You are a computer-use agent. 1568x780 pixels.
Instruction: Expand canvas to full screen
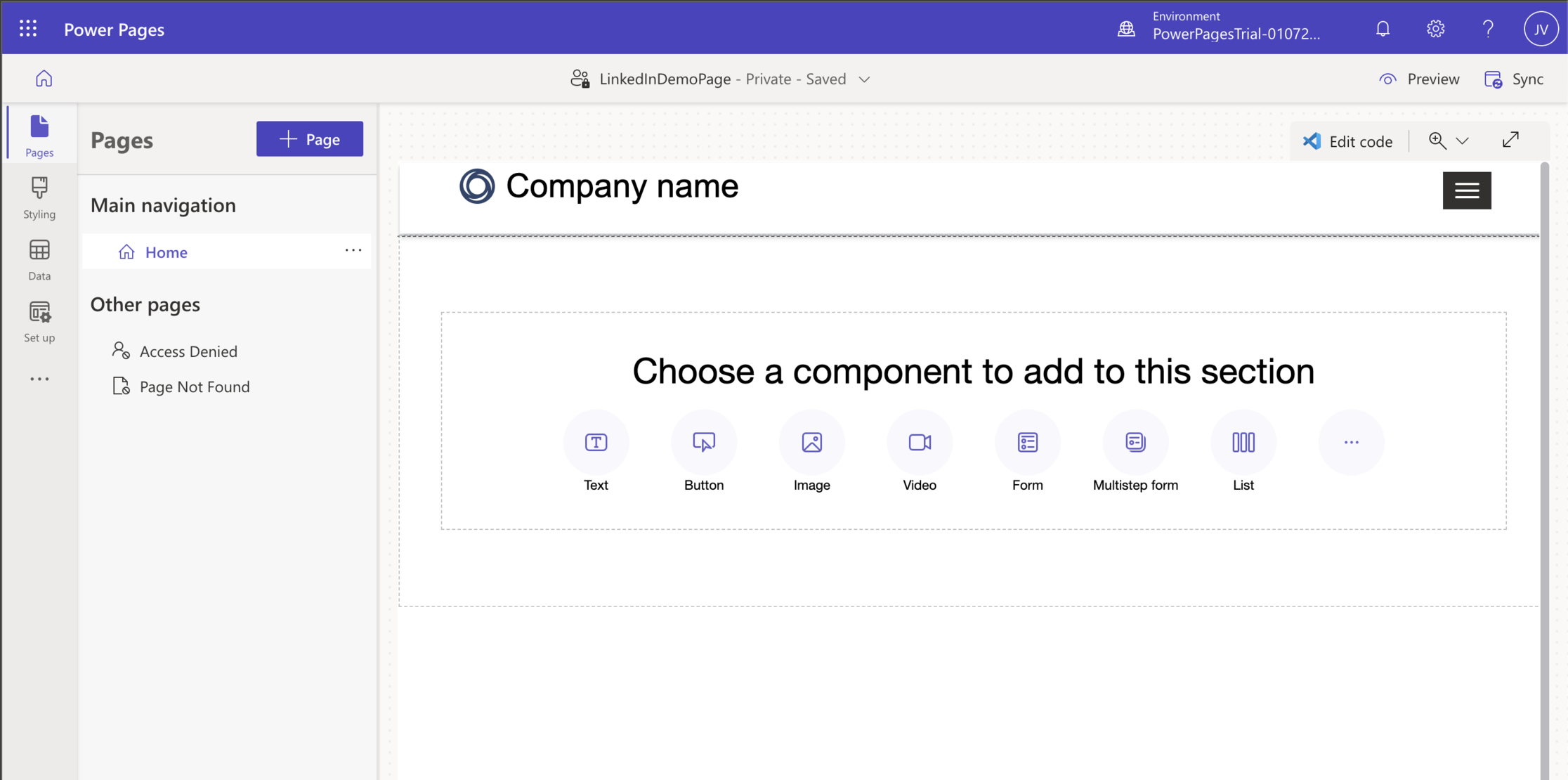tap(1510, 140)
